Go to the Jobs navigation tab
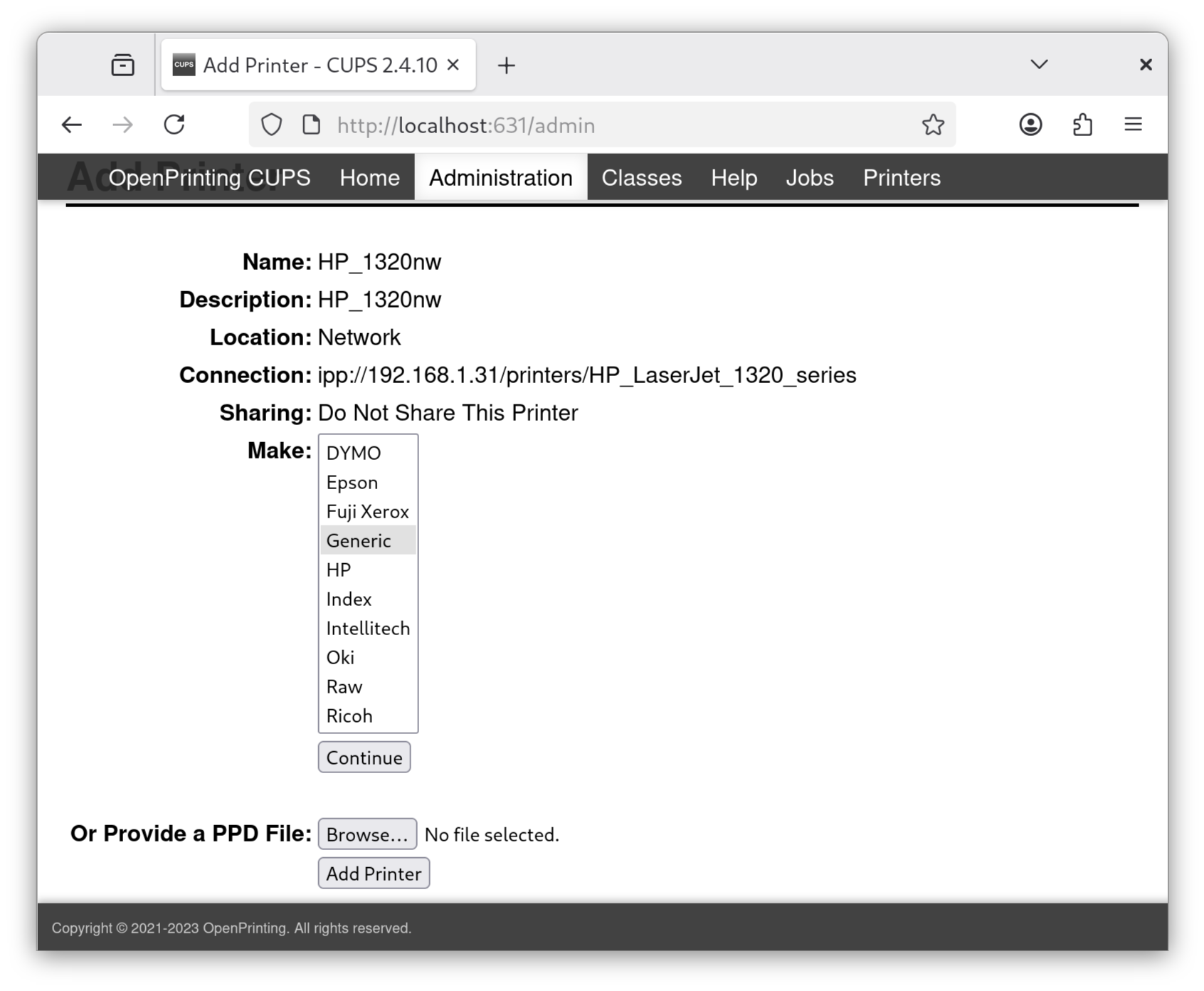Image resolution: width=1204 pixels, height=991 pixels. pyautogui.click(x=809, y=178)
